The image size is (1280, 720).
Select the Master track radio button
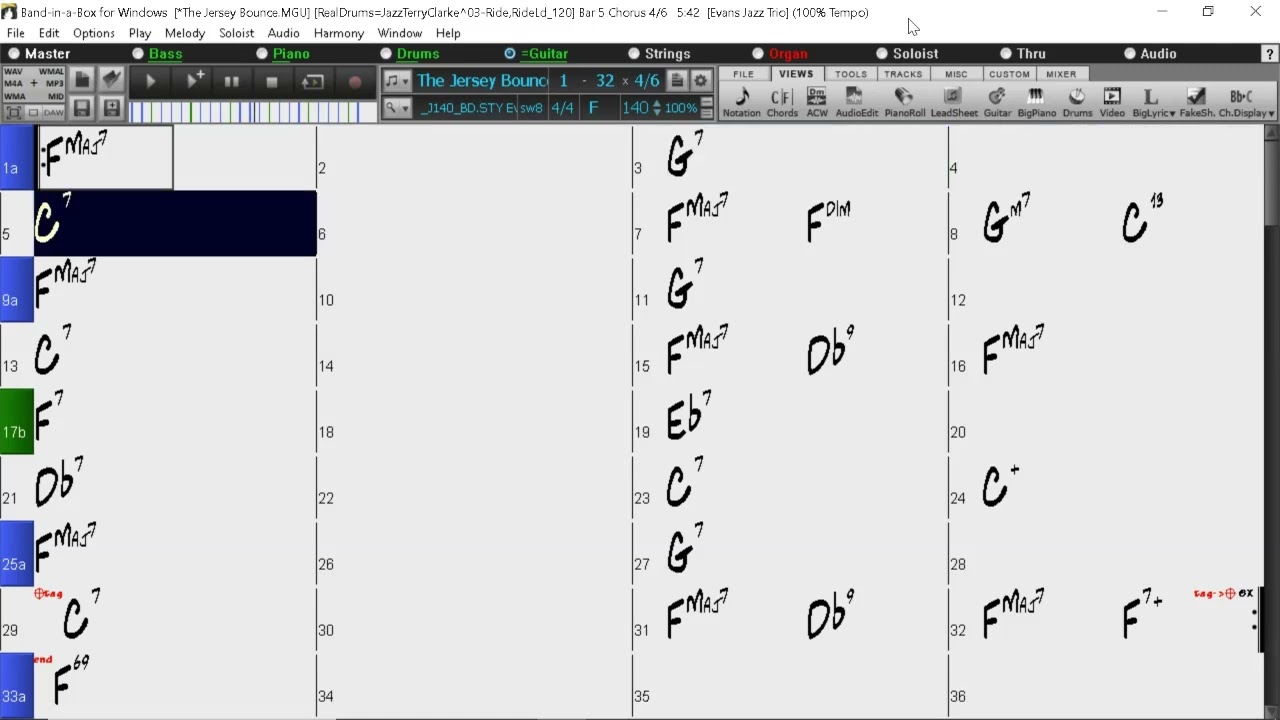[14, 54]
